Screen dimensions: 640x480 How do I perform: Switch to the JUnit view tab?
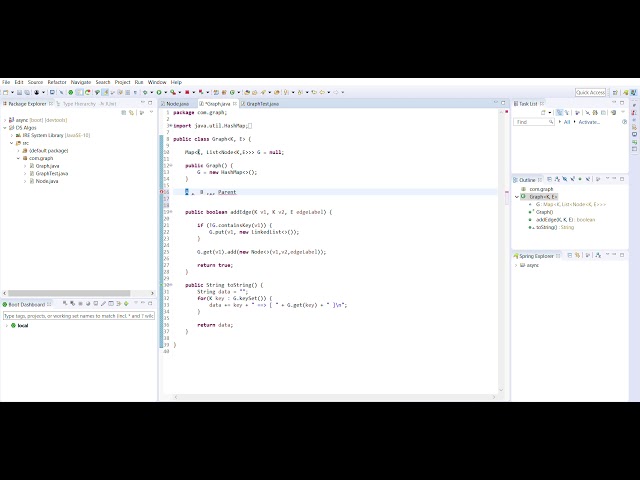pos(108,104)
